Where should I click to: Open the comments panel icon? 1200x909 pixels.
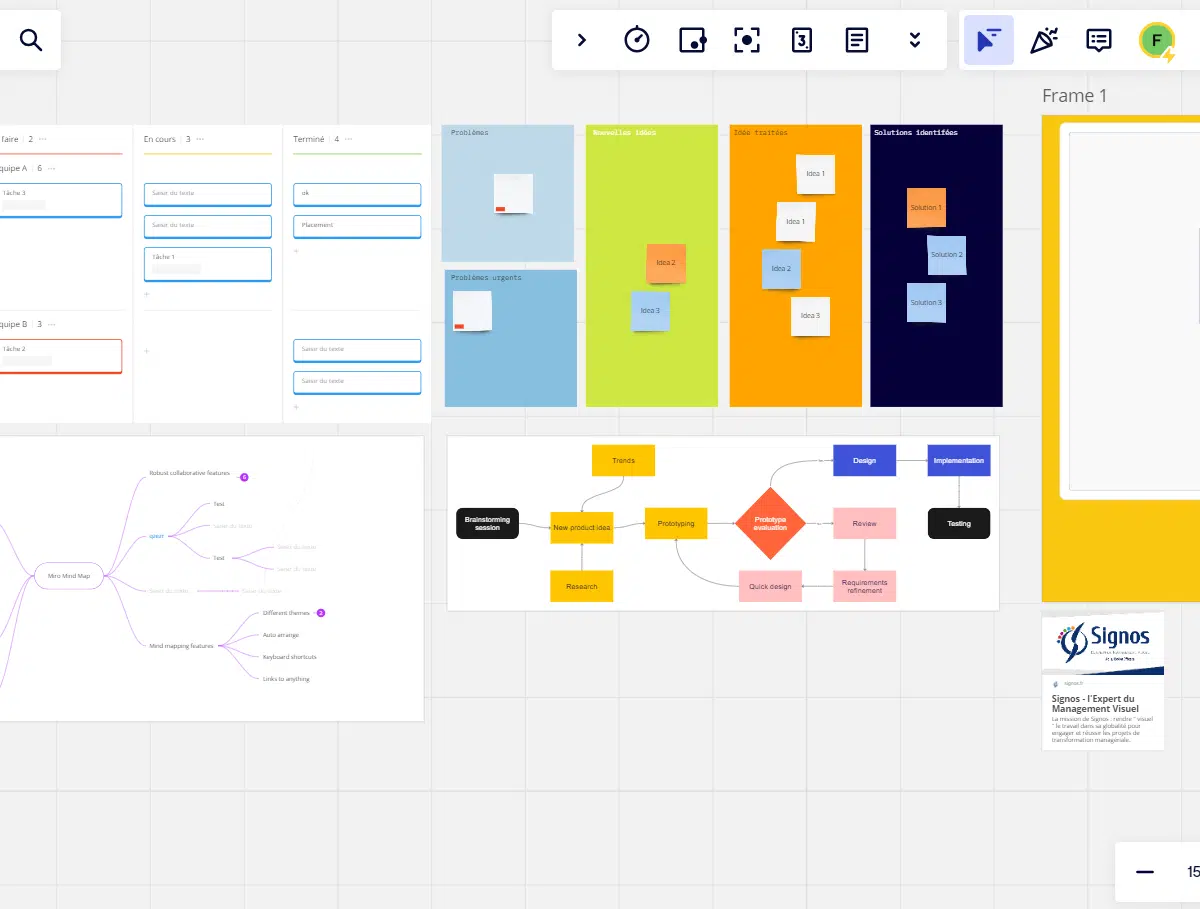(1099, 40)
